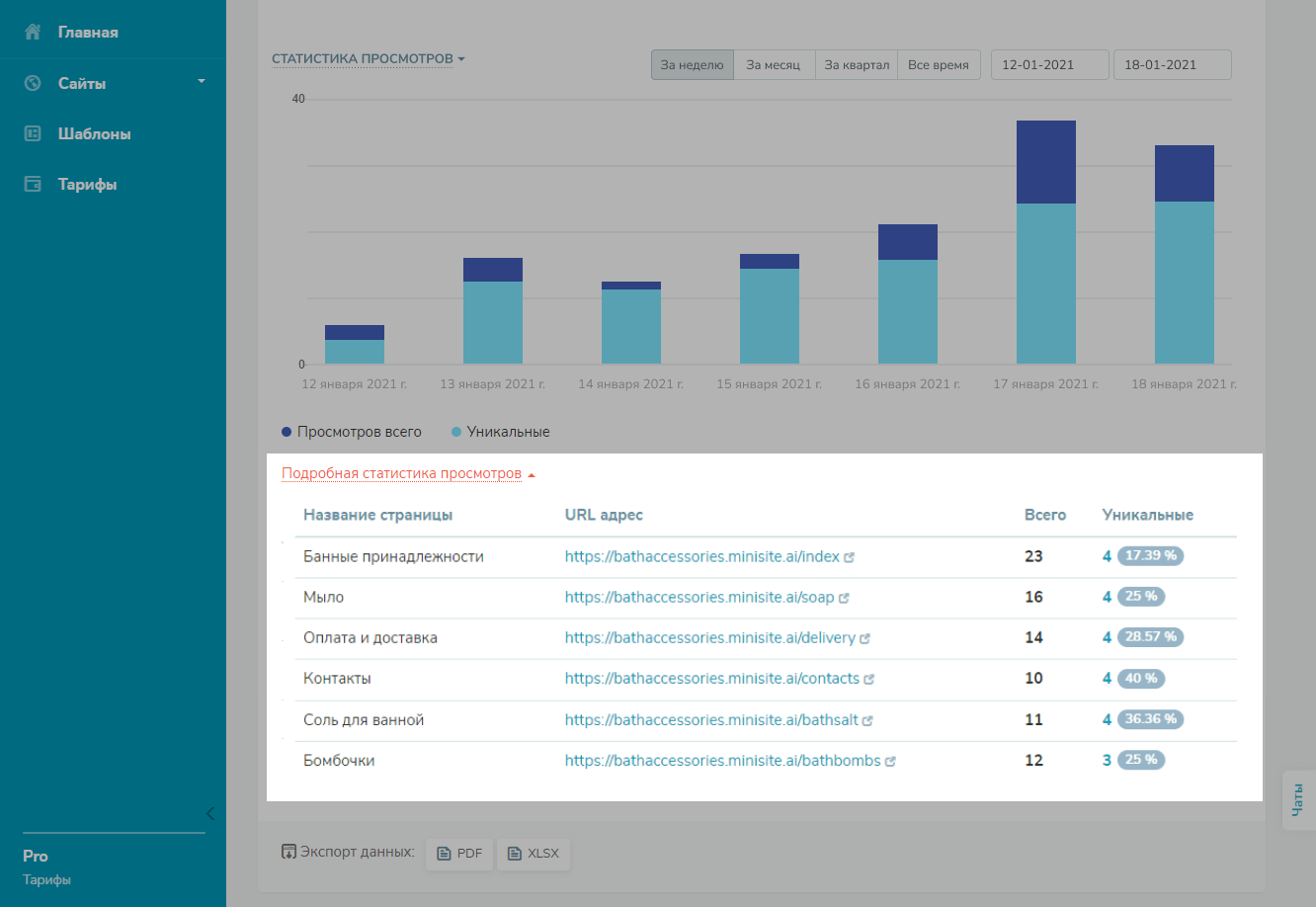This screenshot has height=907, width=1316.
Task: Expand the Сайты menu arrow
Action: click(202, 81)
